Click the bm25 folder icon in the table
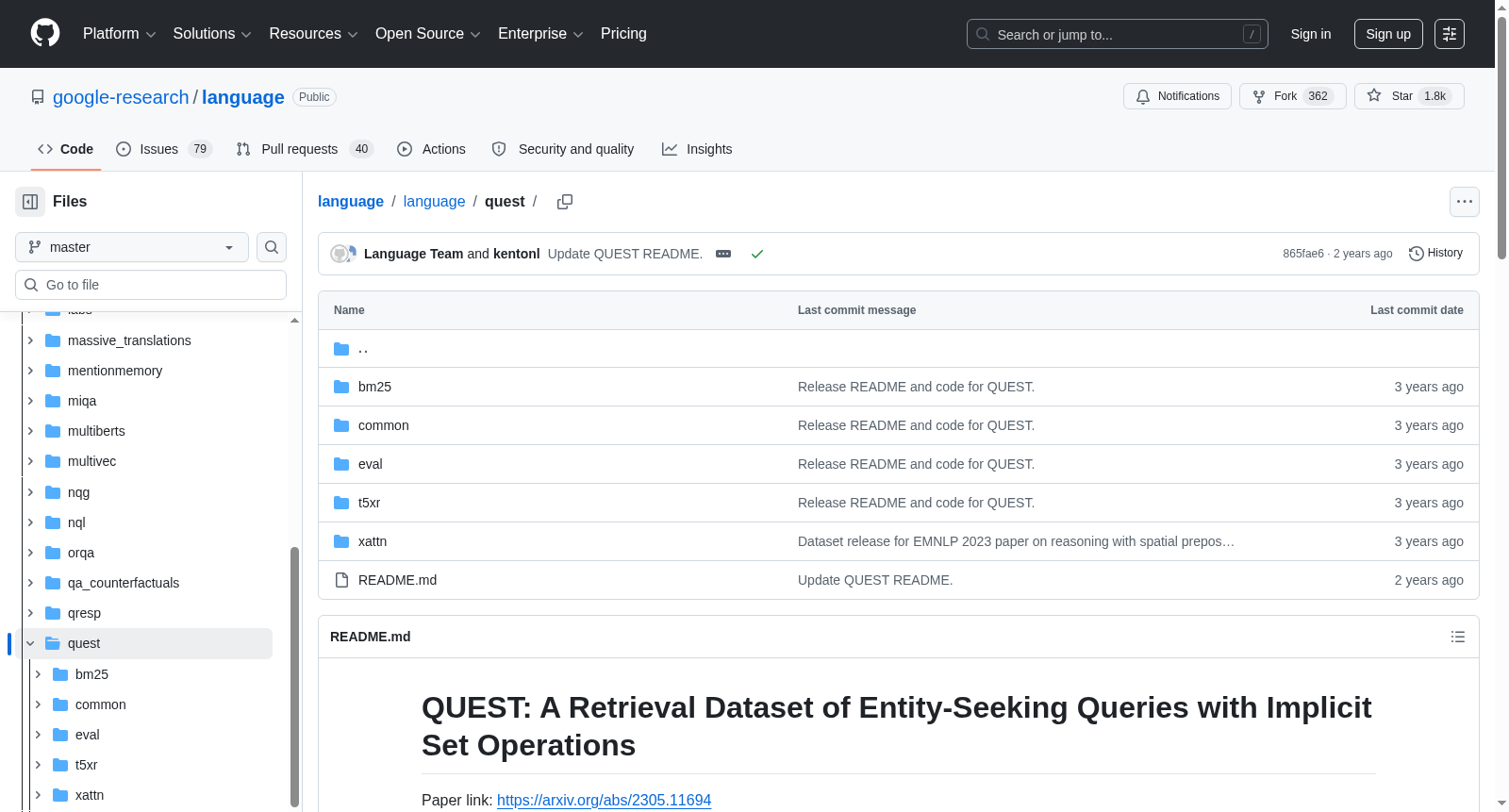 click(x=341, y=387)
